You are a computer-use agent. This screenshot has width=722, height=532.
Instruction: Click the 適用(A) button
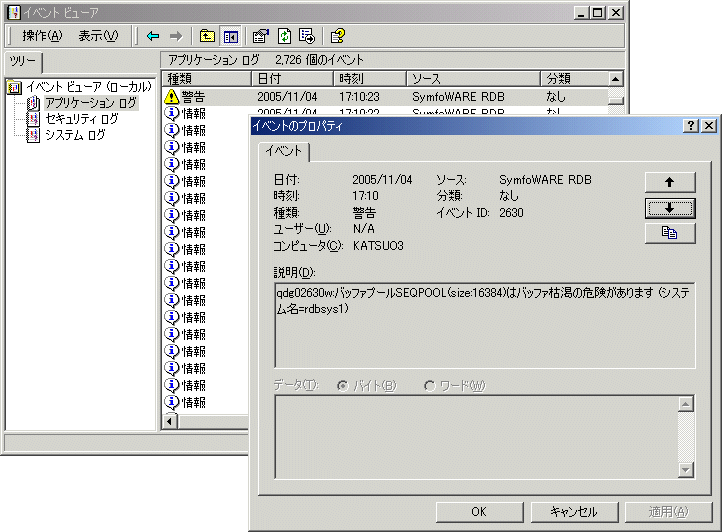click(669, 512)
